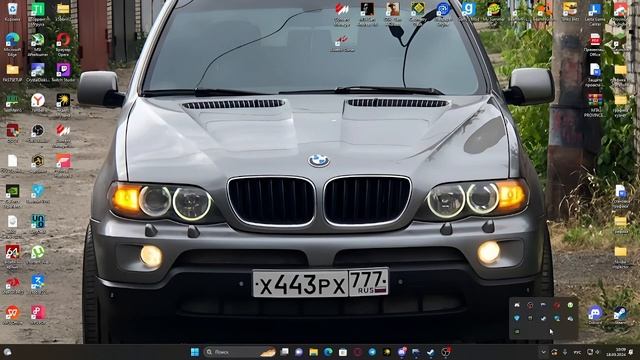Open the Discord desktop shortcut

(595, 313)
